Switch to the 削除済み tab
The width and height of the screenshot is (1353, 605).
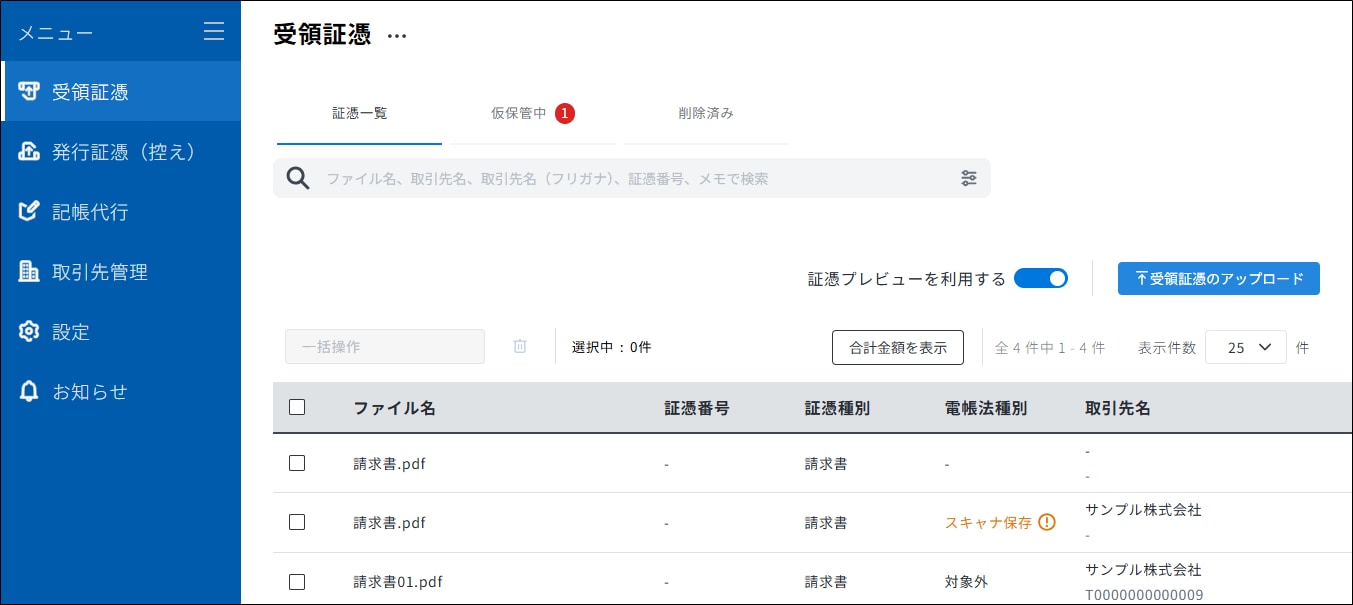(706, 113)
